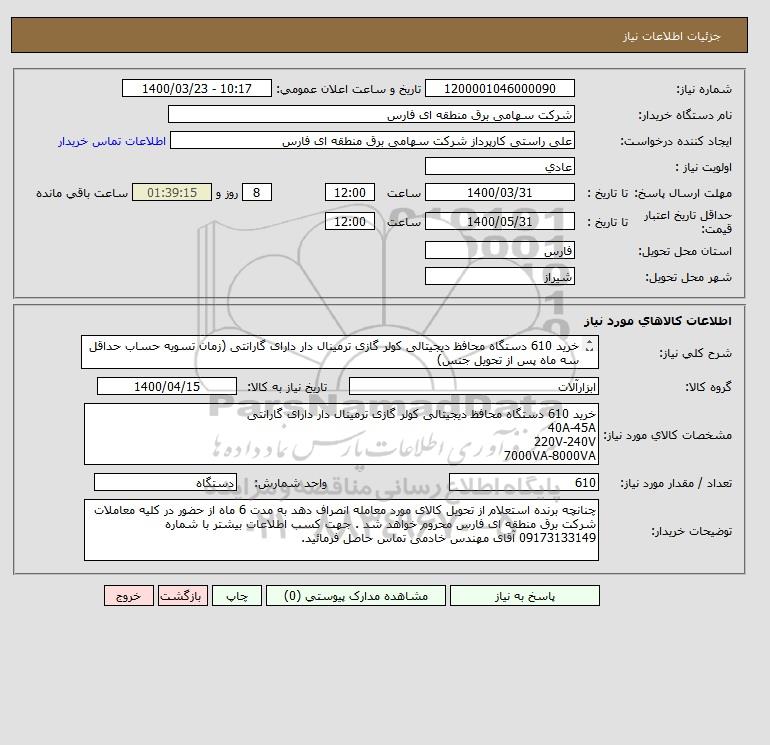
Task: Click the response deadline time 12:00 field
Action: click(350, 193)
